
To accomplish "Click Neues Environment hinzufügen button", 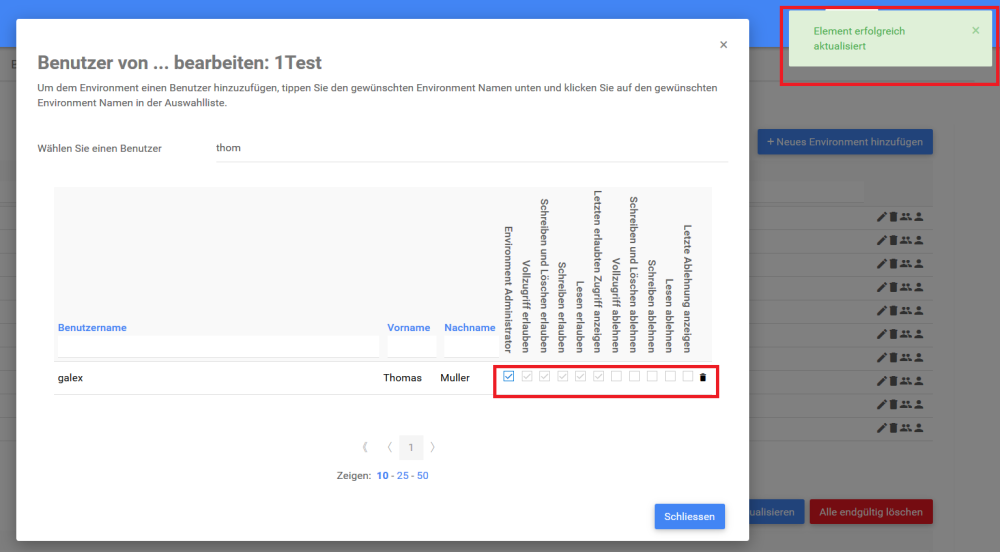I will (845, 142).
